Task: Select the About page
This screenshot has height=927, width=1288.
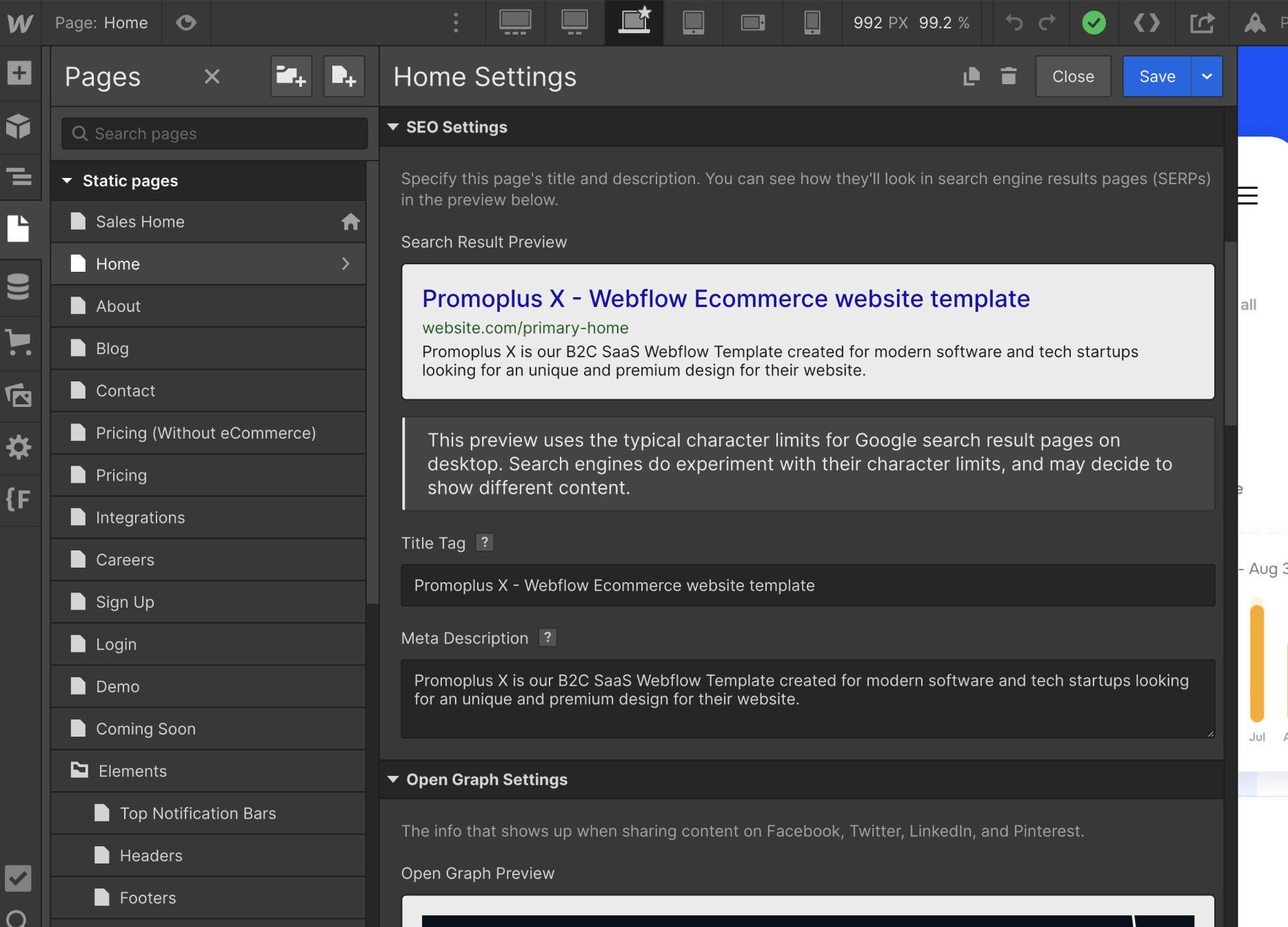Action: point(208,306)
